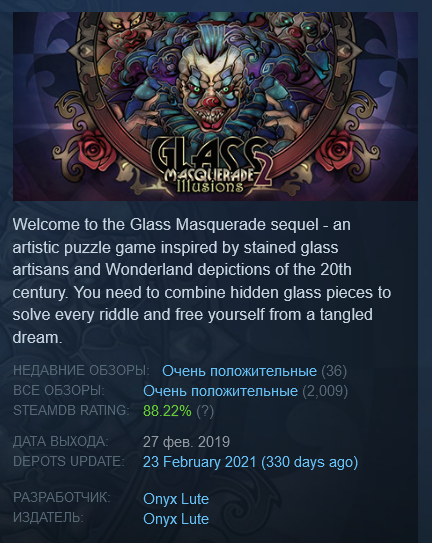This screenshot has height=543, width=432.
Task: Click the 'Glass Masquerade 2 Illusions' logo in the banner
Action: coord(211,166)
